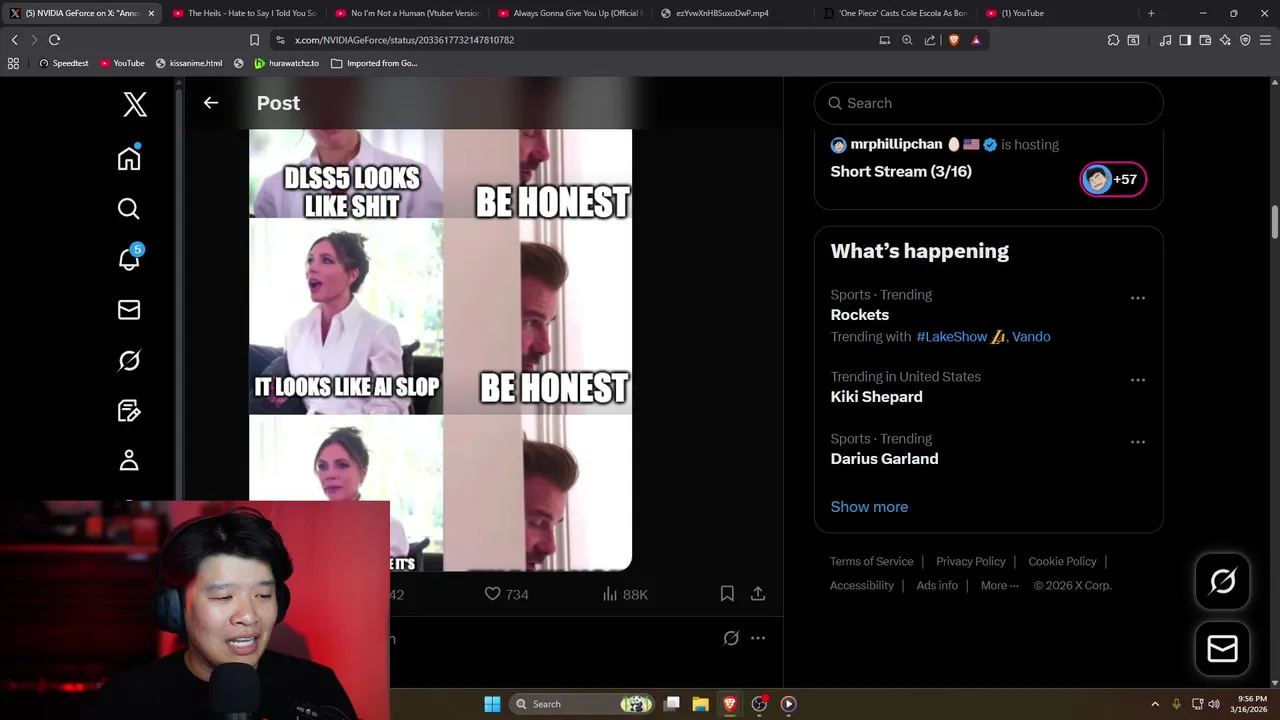The image size is (1280, 720).
Task: Switch to Always Gonna Give You Up tab
Action: coord(570,13)
